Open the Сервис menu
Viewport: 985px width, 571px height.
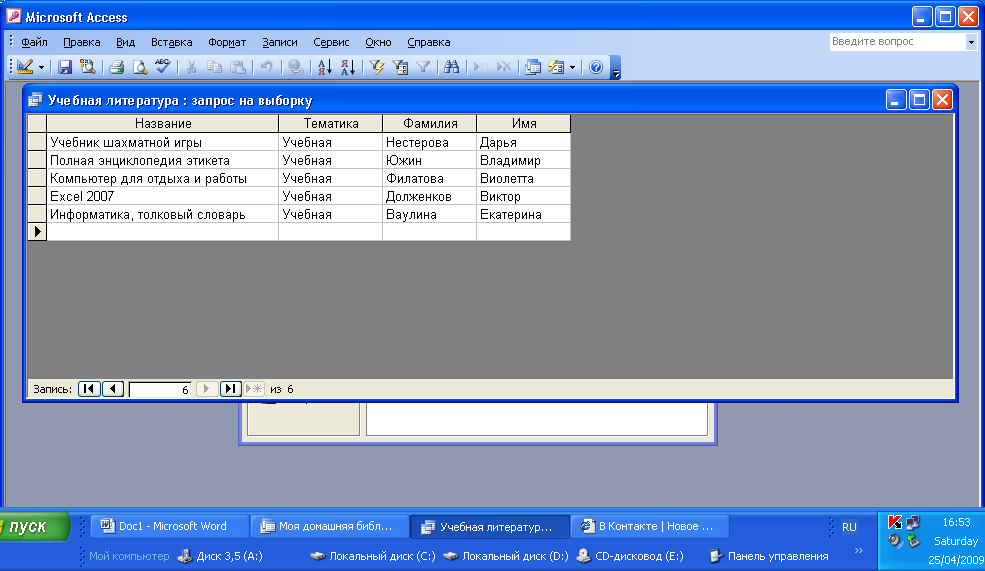click(x=331, y=42)
